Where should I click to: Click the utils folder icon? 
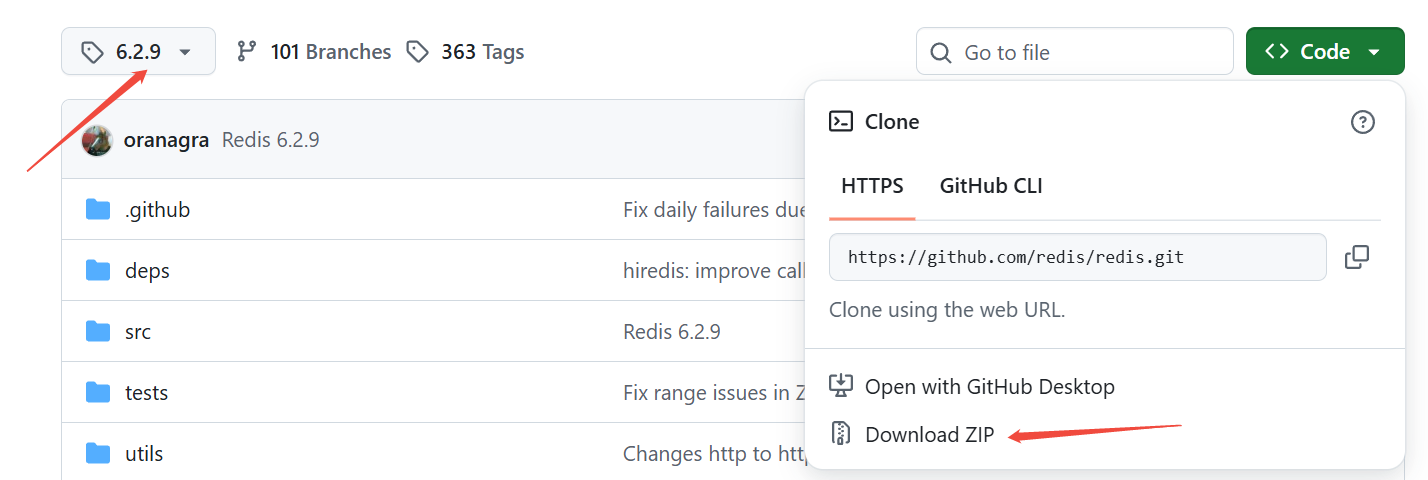click(x=98, y=453)
